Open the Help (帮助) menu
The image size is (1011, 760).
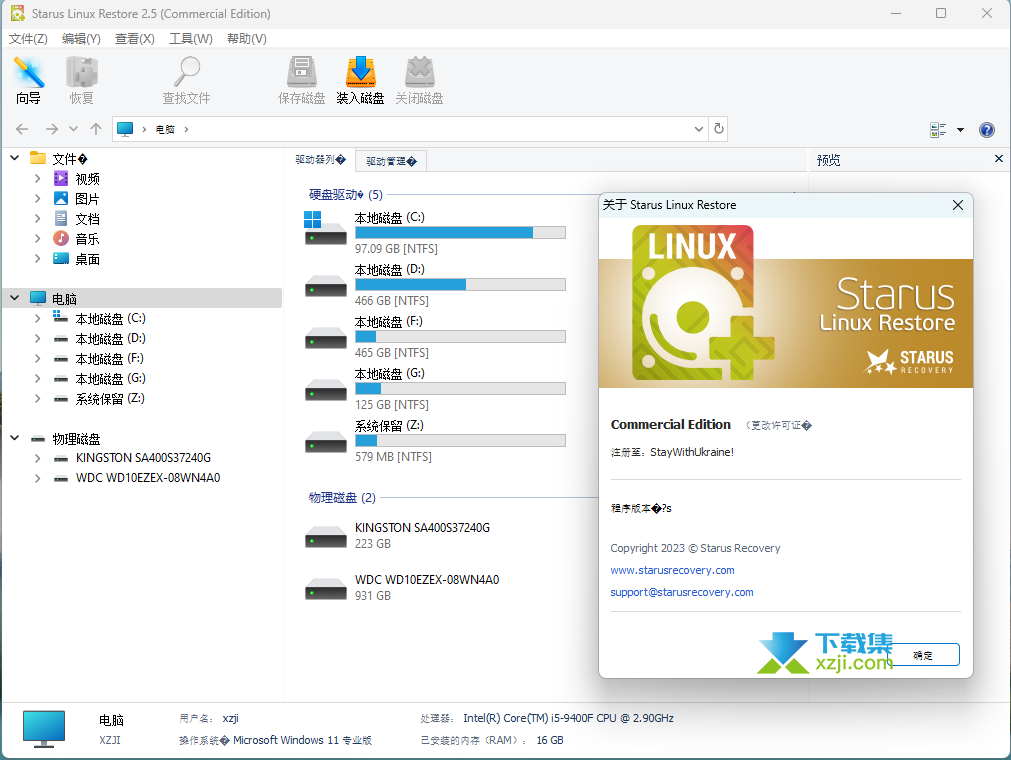247,39
